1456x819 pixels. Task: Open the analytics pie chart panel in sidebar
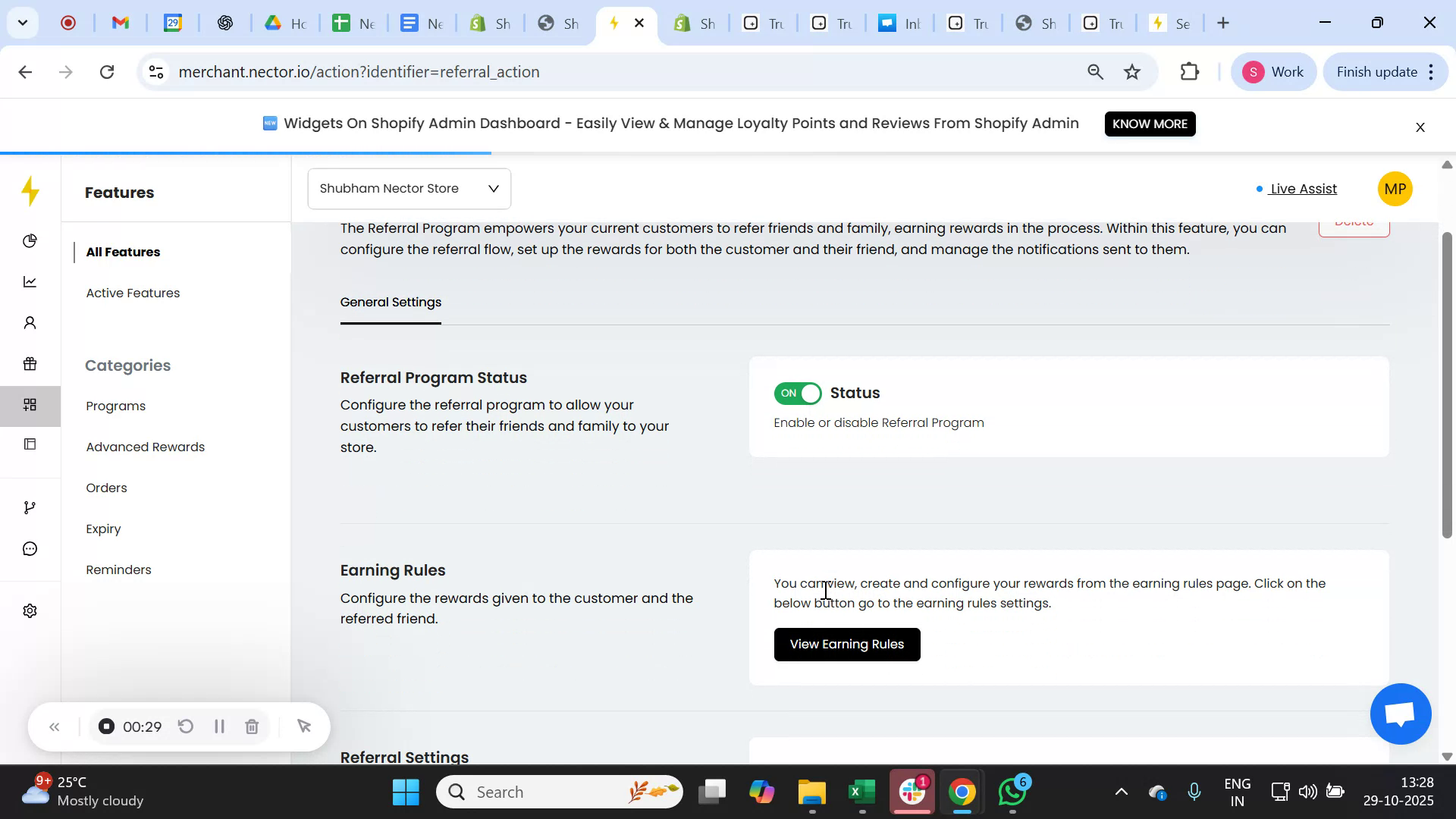(30, 240)
